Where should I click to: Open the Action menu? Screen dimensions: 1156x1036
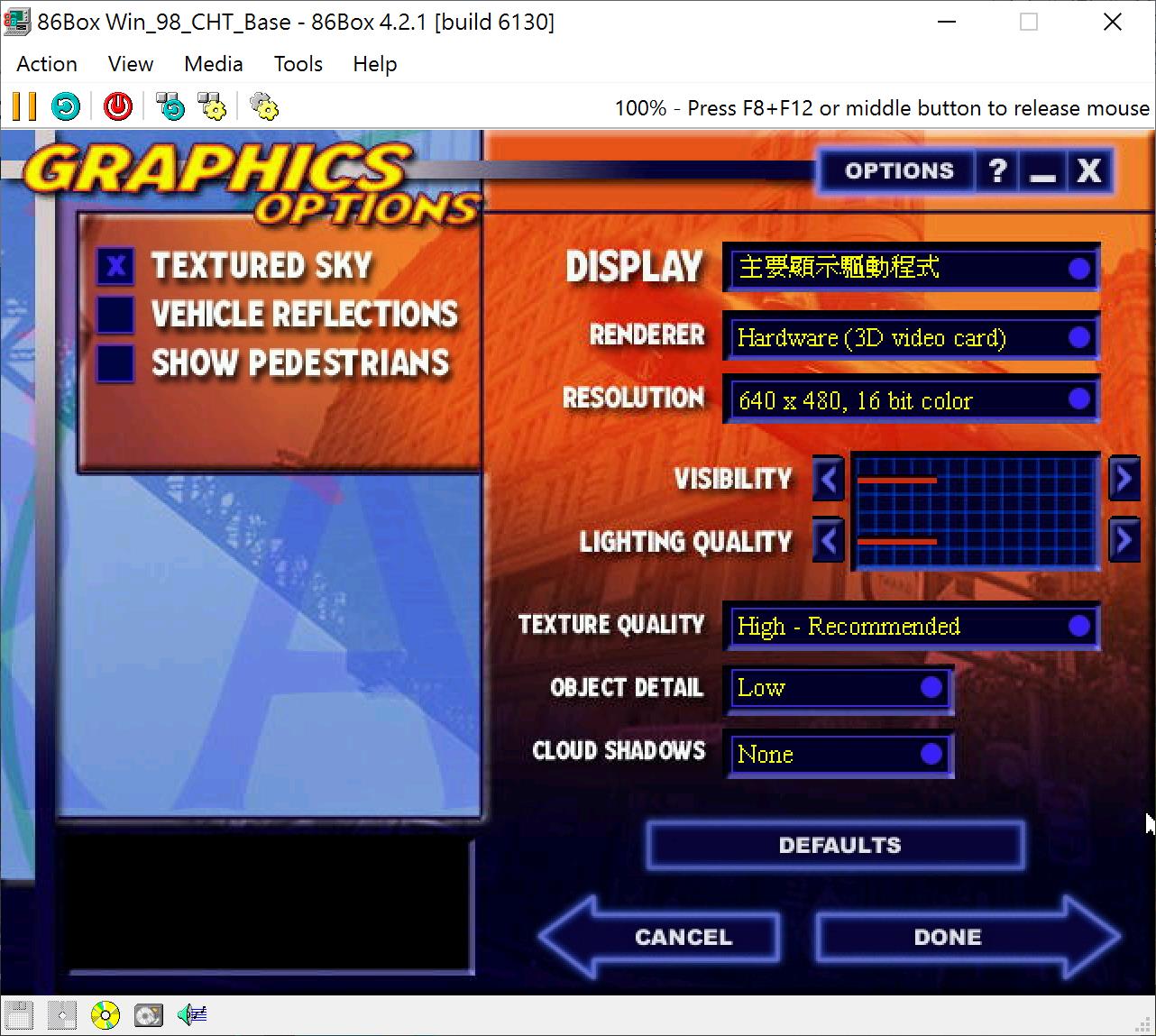tap(47, 64)
